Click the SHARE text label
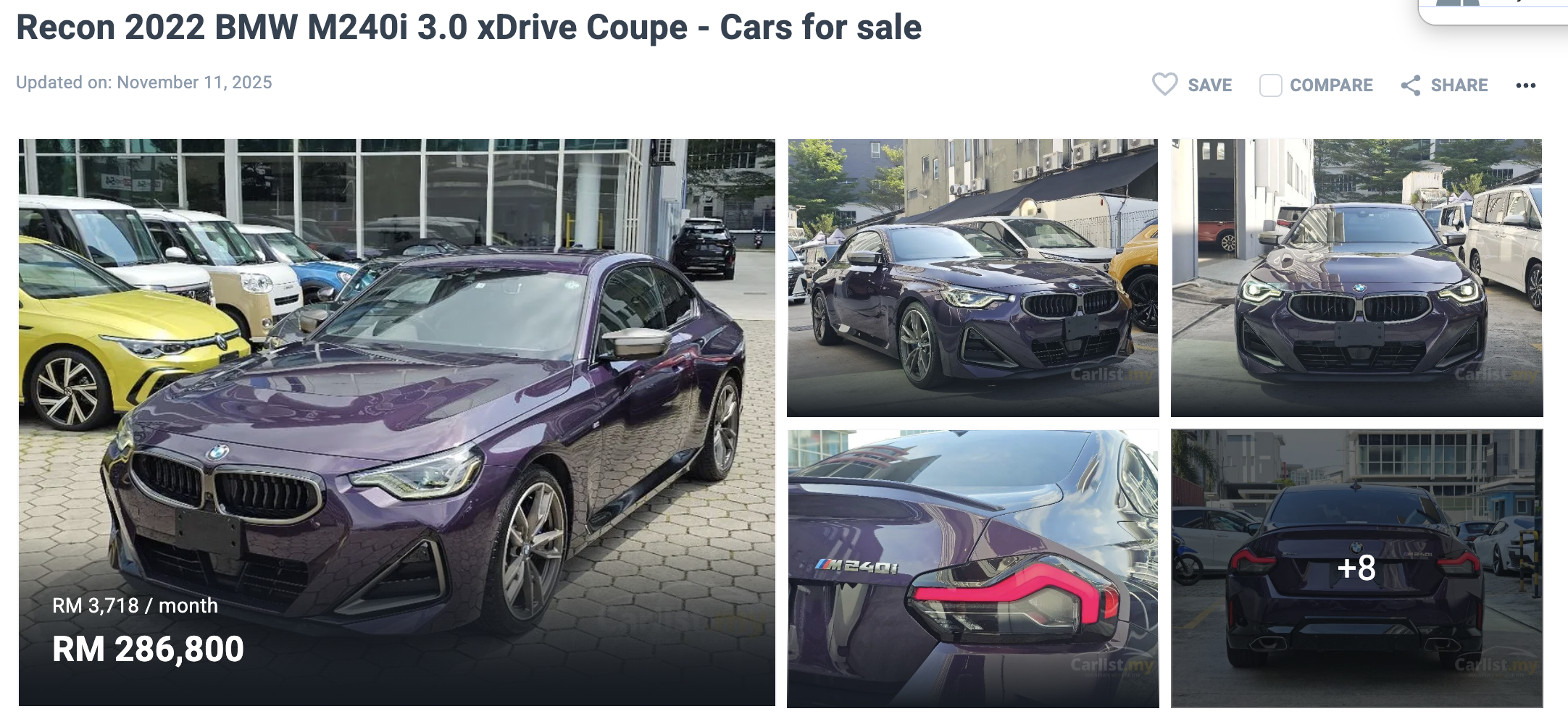Screen dimensions: 1568x727 tap(1459, 85)
